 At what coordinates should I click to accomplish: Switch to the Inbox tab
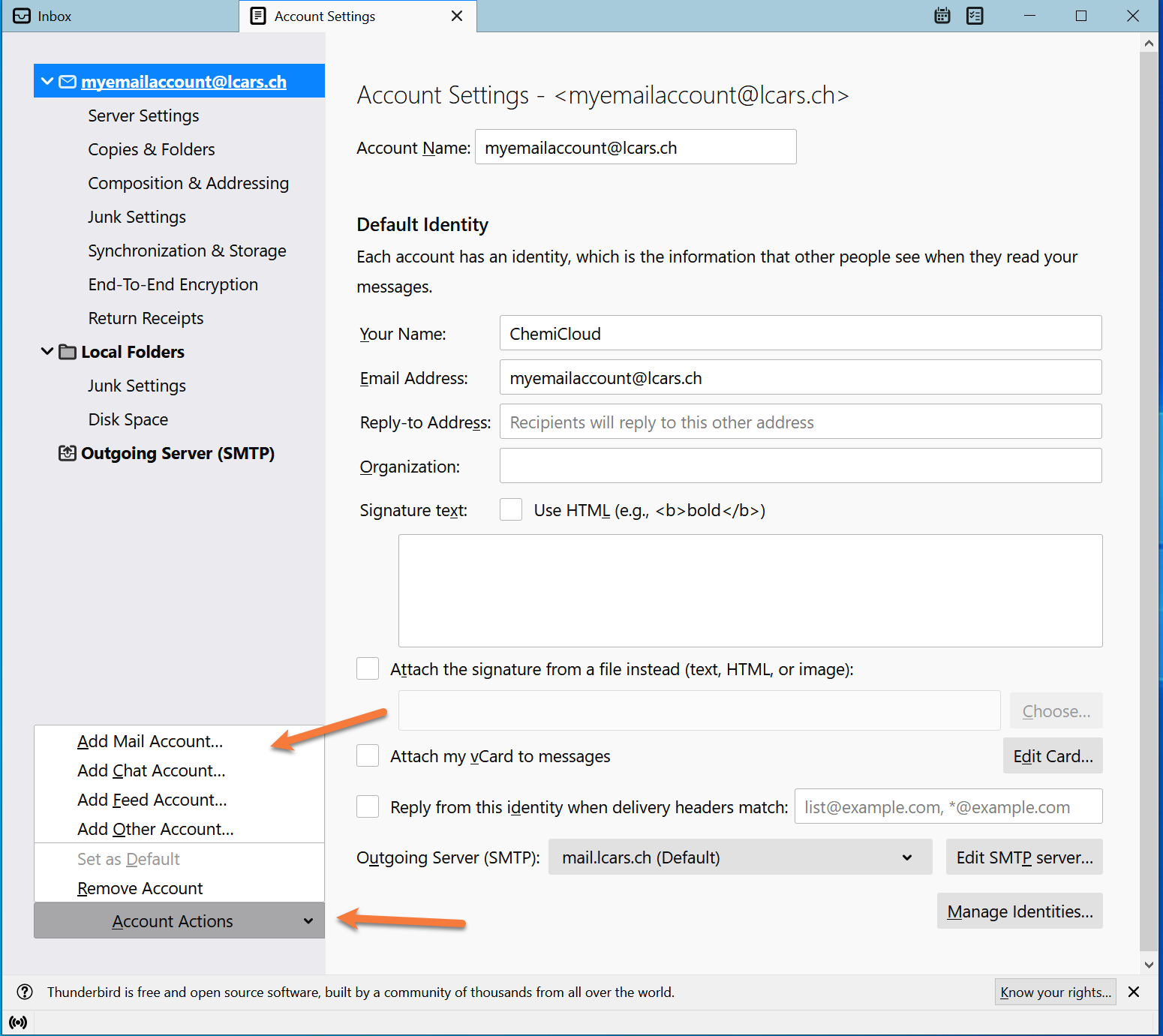click(120, 16)
